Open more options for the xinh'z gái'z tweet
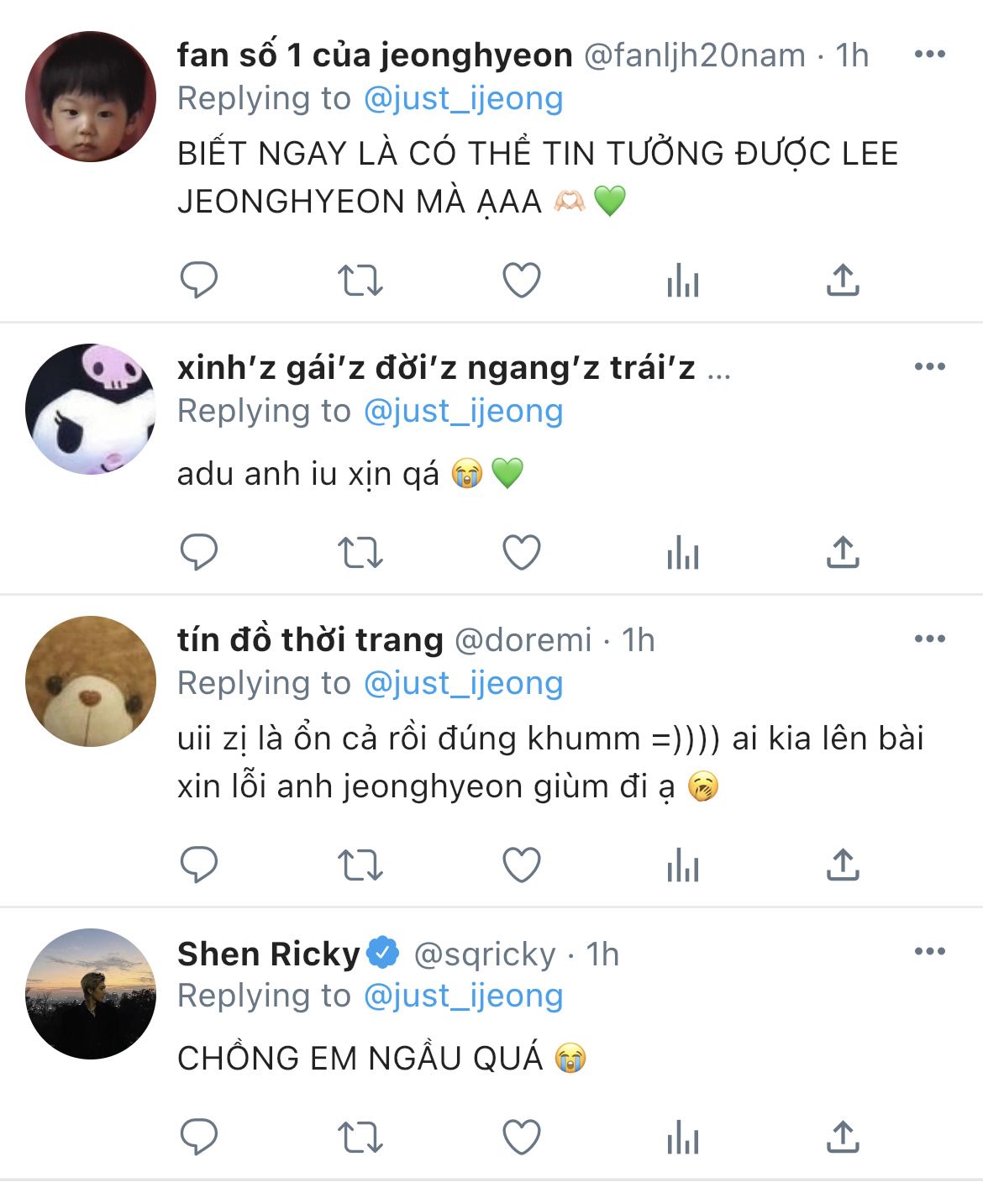 [930, 367]
